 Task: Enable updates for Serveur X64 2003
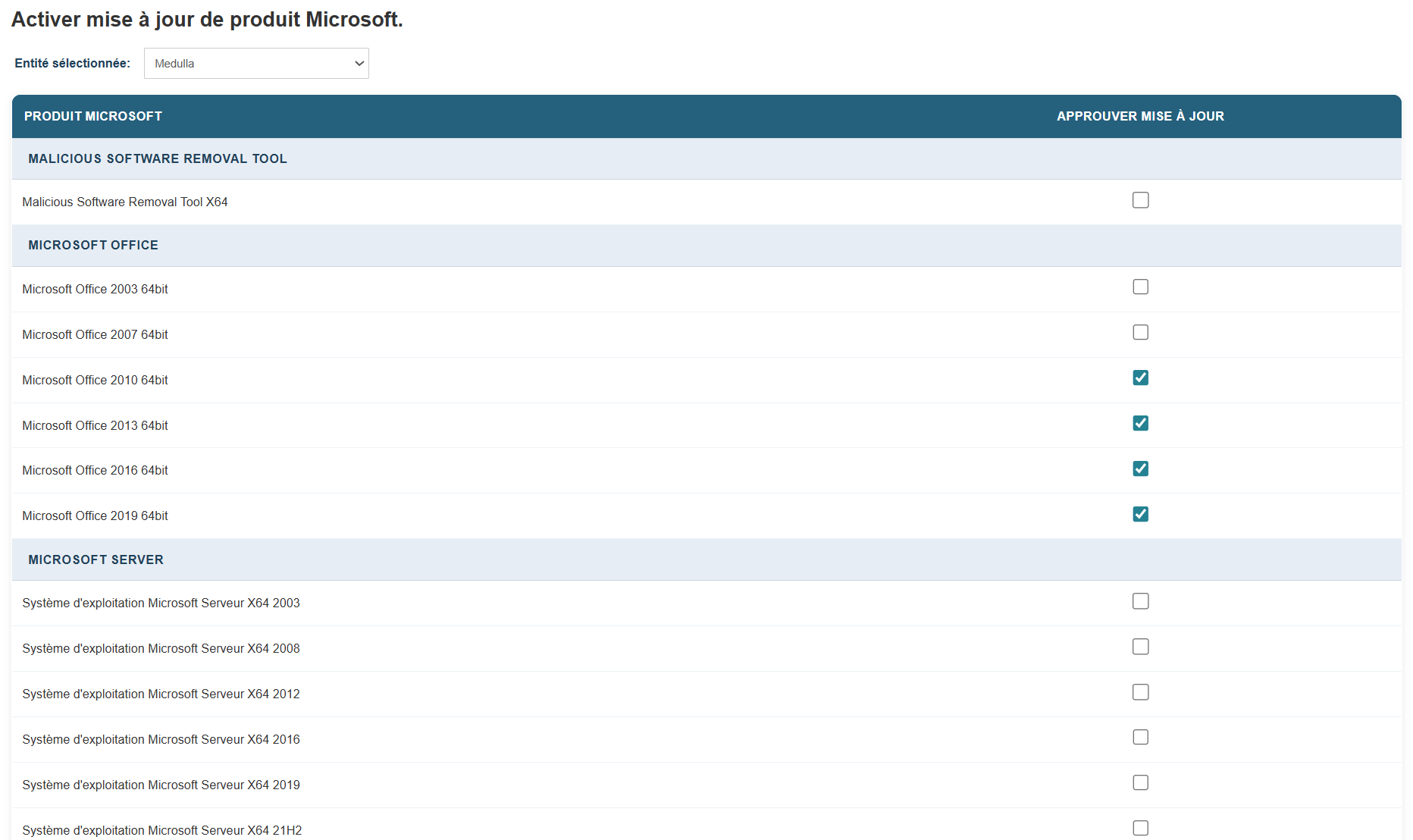[x=1140, y=602]
